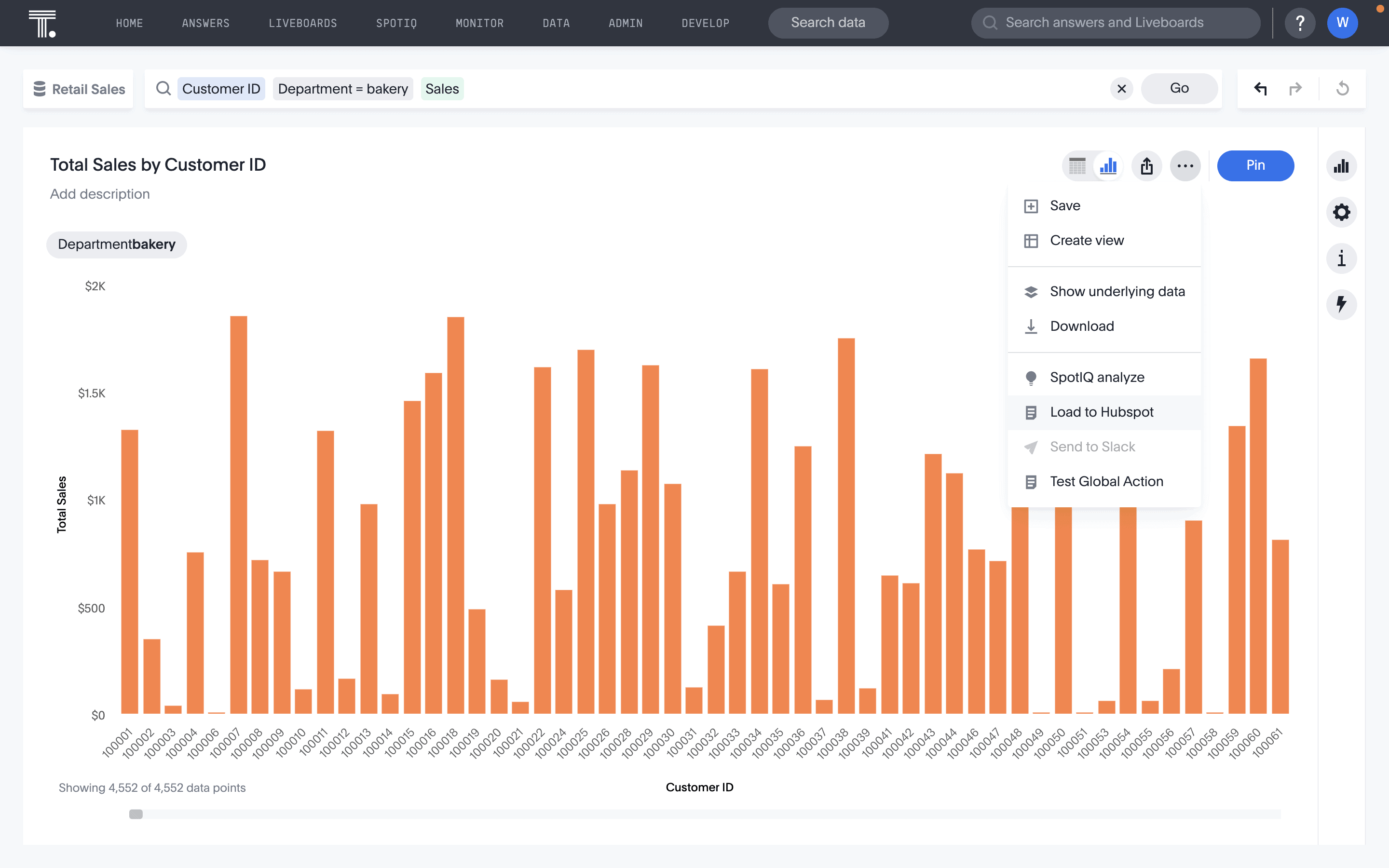Screen dimensions: 1389x868
Task: Click the undo back arrow icon
Action: point(1260,89)
